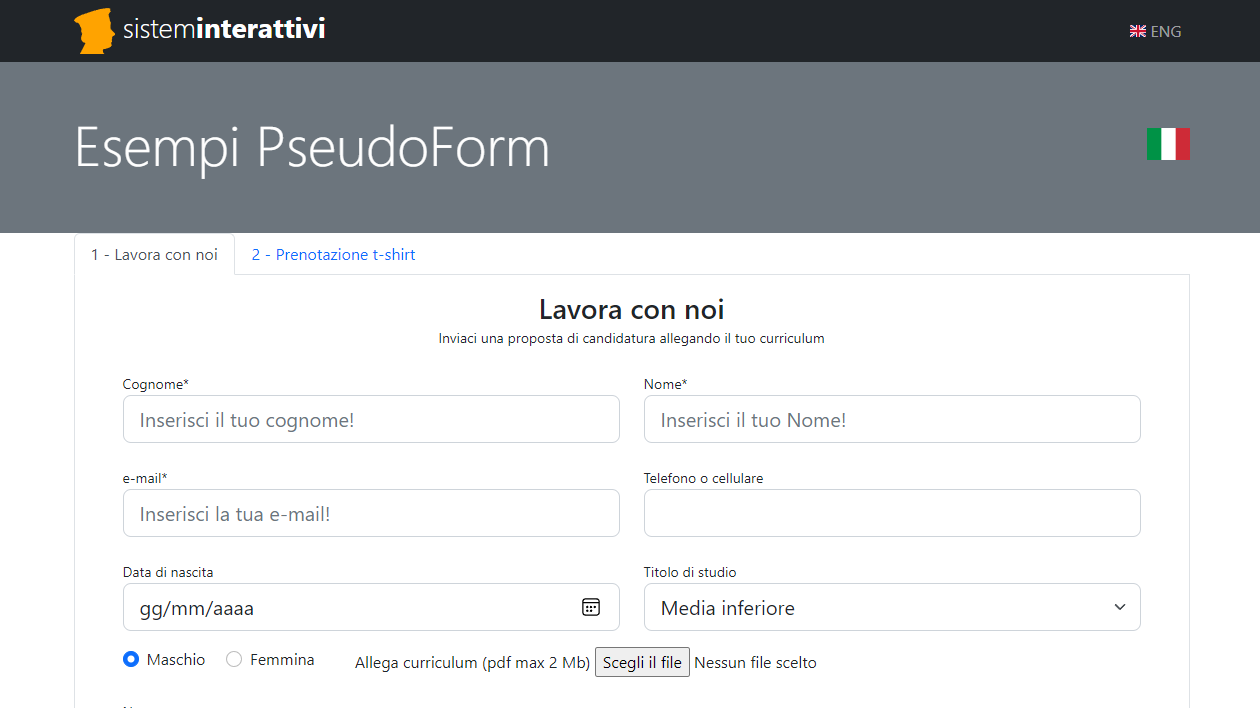Click the chevron on the education dropdown

1119,606
